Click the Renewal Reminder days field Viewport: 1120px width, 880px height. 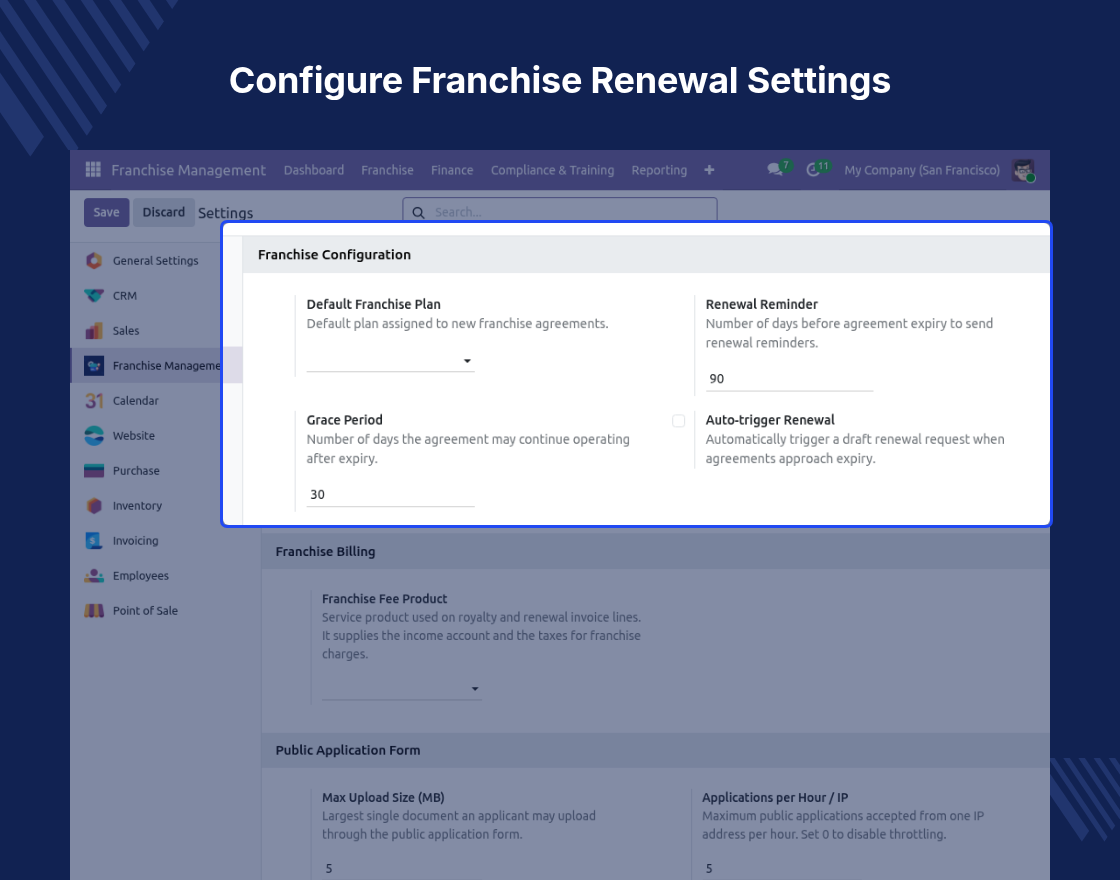(789, 379)
